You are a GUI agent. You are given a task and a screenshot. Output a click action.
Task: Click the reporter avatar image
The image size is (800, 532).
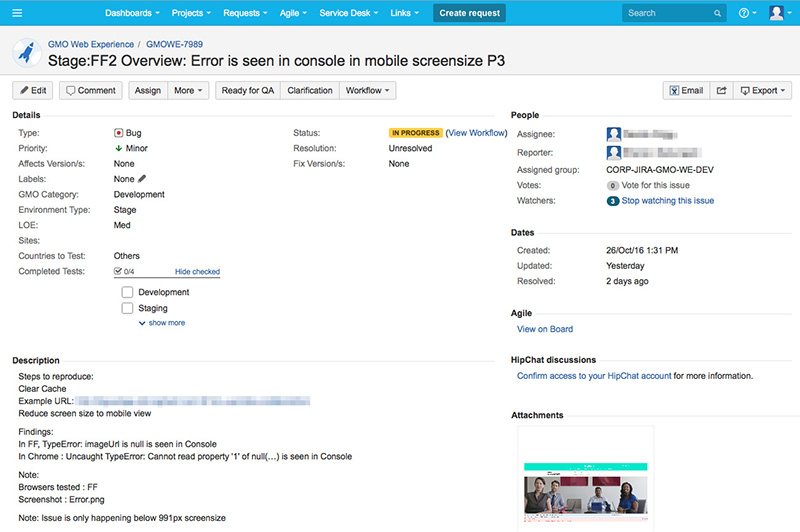614,152
